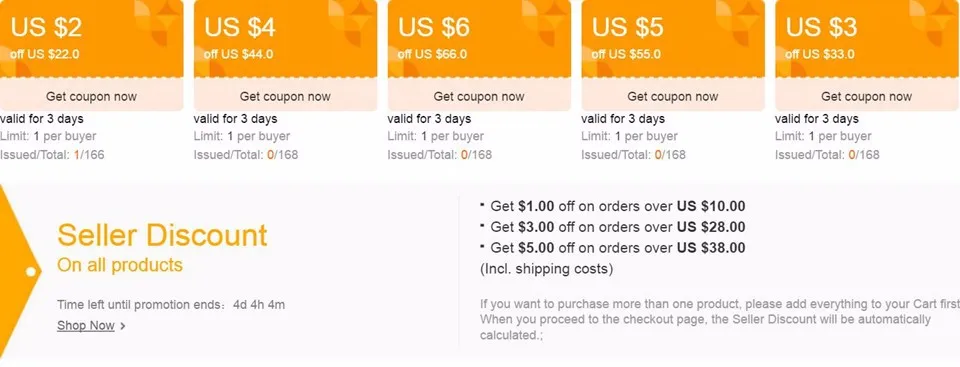The height and width of the screenshot is (367, 960).
Task: Grab the US $3 off US $33.0 coupon
Action: point(867,96)
